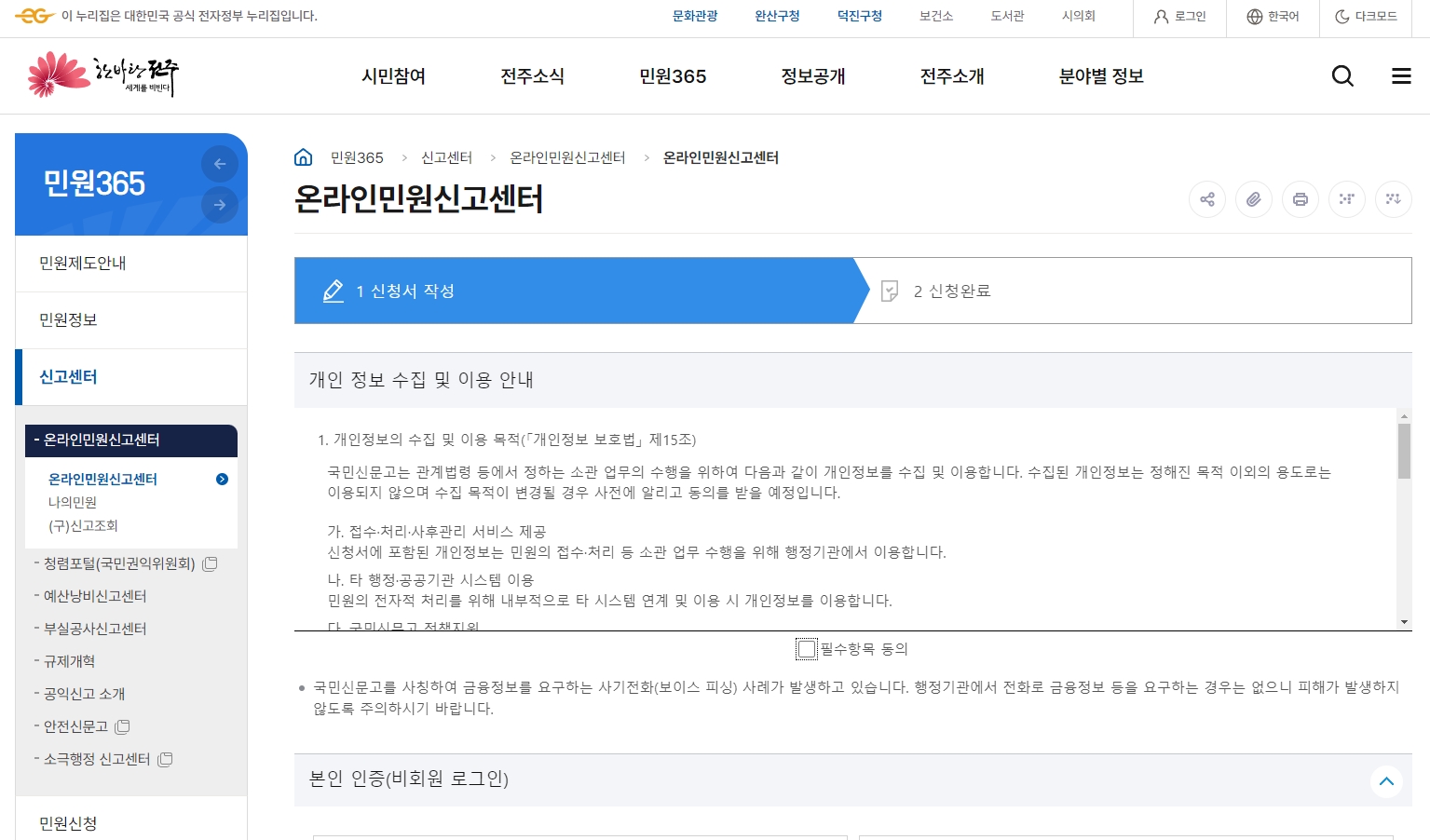Select the 전주소식 menu item
Image resolution: width=1430 pixels, height=840 pixels.
532,76
